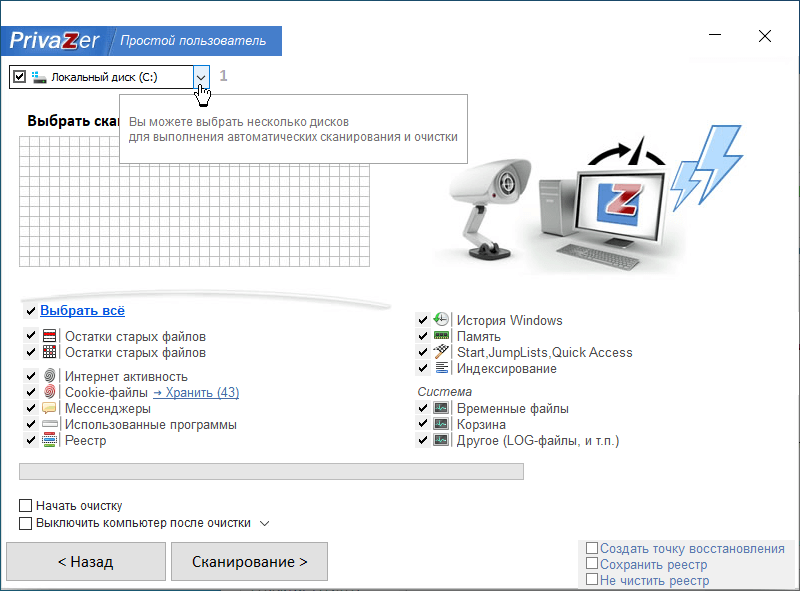Click the Система section heading
800x591 pixels.
[x=445, y=391]
